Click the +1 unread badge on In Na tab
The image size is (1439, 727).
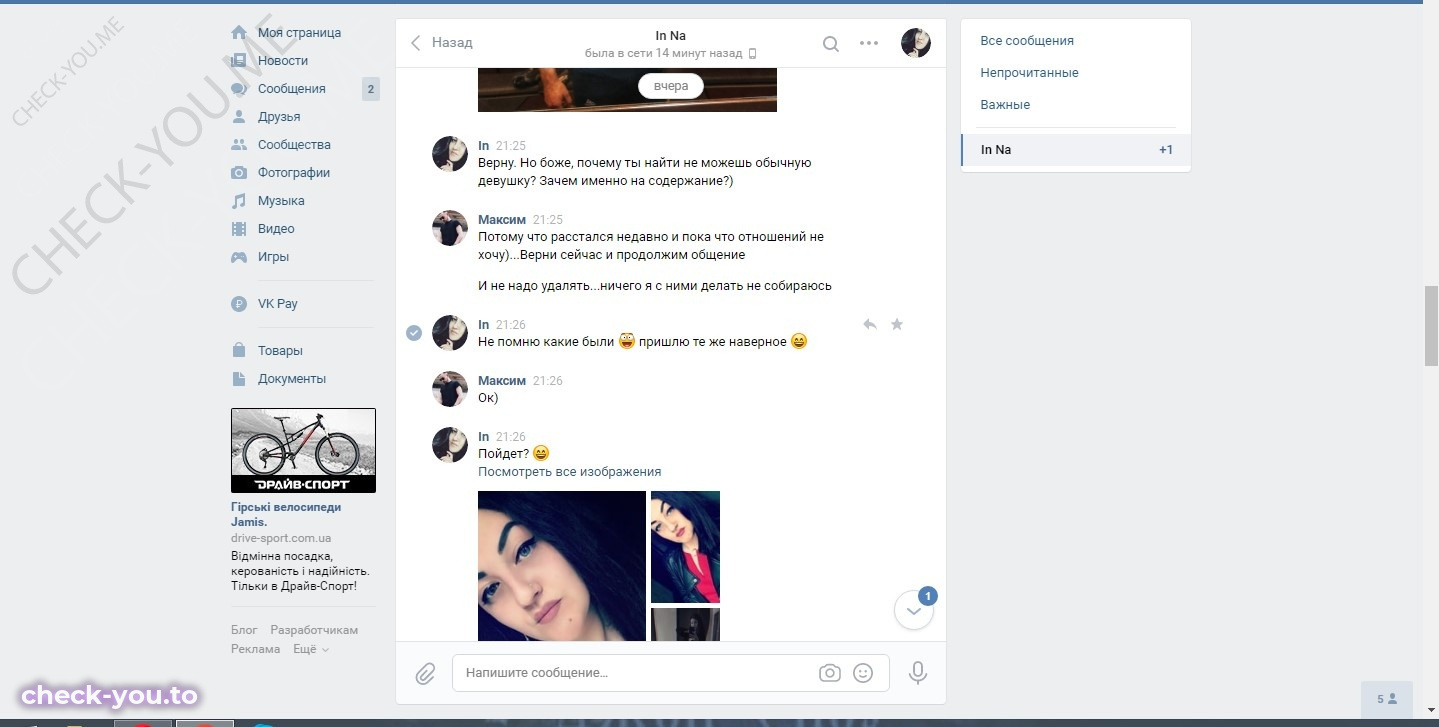(x=1166, y=150)
